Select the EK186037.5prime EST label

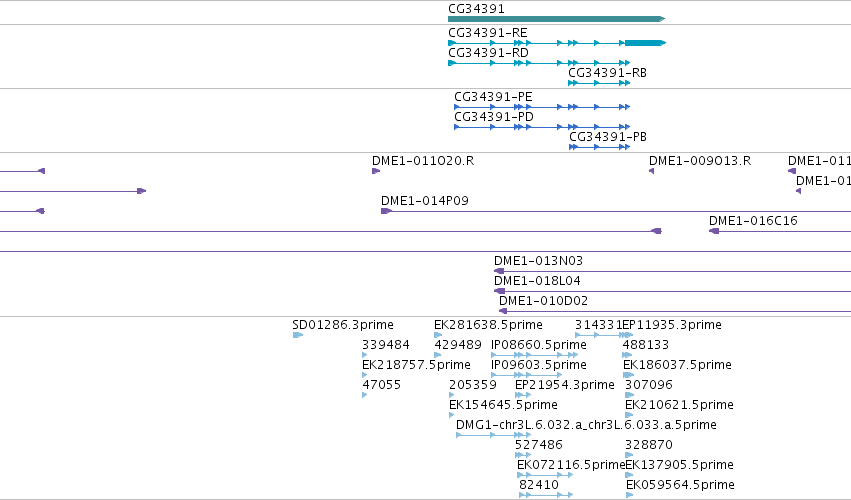677,365
